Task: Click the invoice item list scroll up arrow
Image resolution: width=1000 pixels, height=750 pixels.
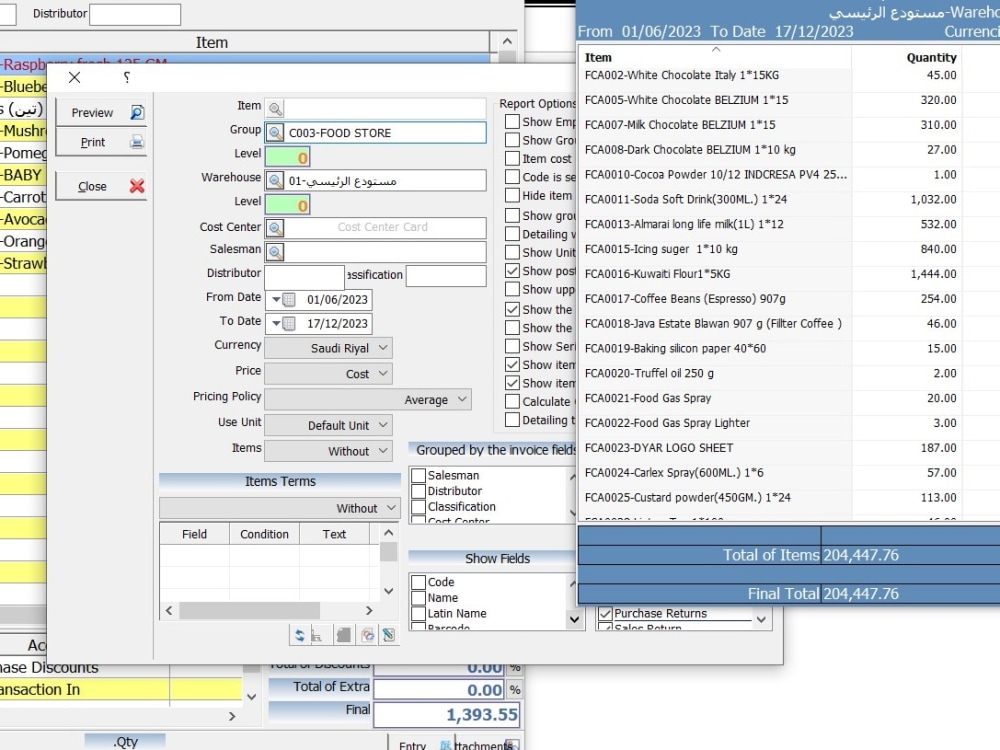Action: coord(507,41)
